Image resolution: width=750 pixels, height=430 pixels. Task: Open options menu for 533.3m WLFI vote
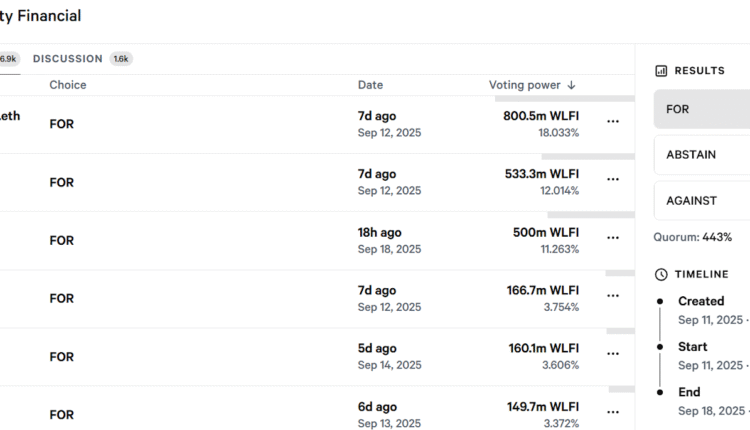tap(613, 180)
